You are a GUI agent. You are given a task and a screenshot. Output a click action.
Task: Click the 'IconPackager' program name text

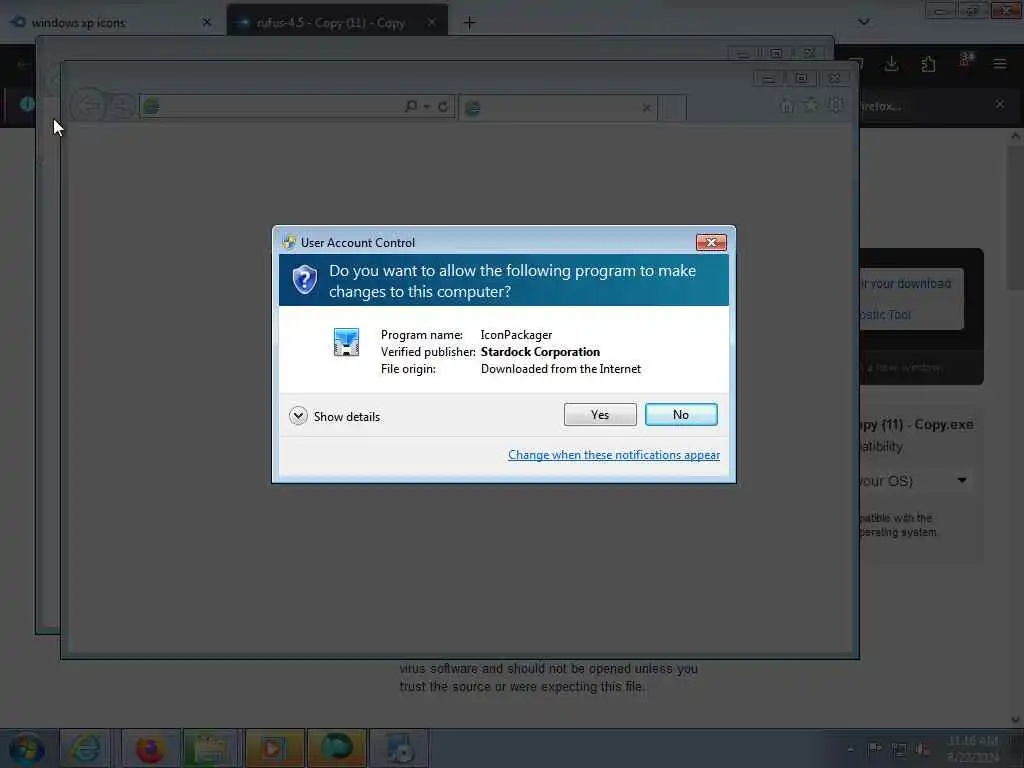point(516,334)
